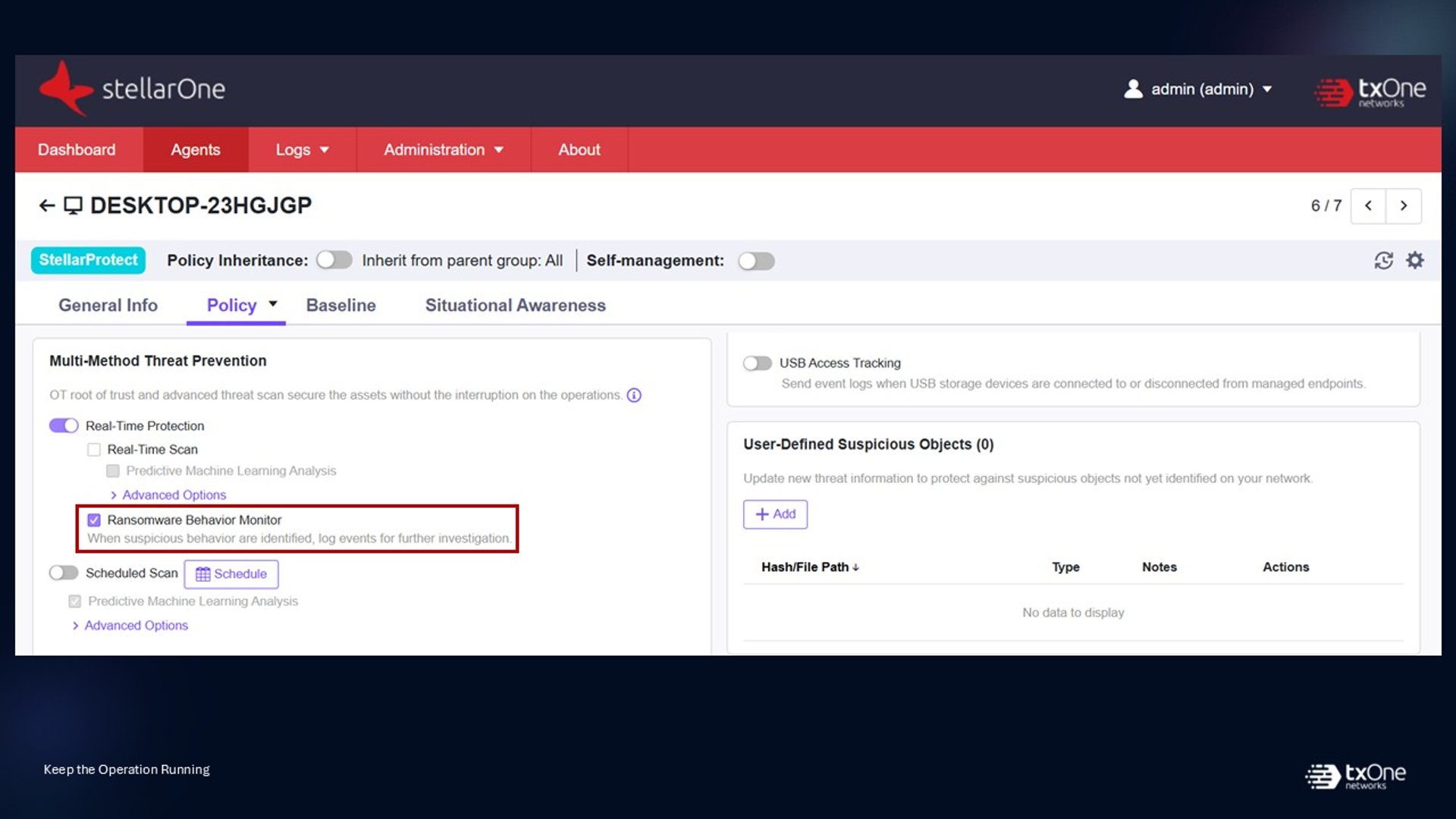Uncheck Ransomware Behavior Monitor checkbox
The image size is (1456, 819).
pos(94,520)
